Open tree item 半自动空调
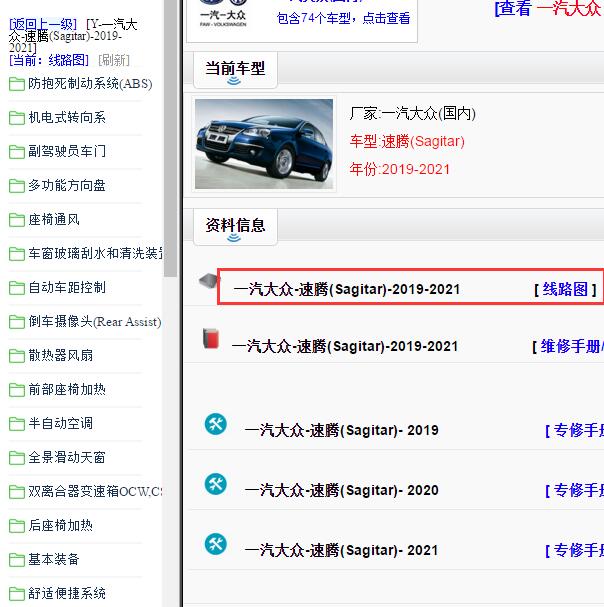The width and height of the screenshot is (604, 607). click(x=60, y=424)
